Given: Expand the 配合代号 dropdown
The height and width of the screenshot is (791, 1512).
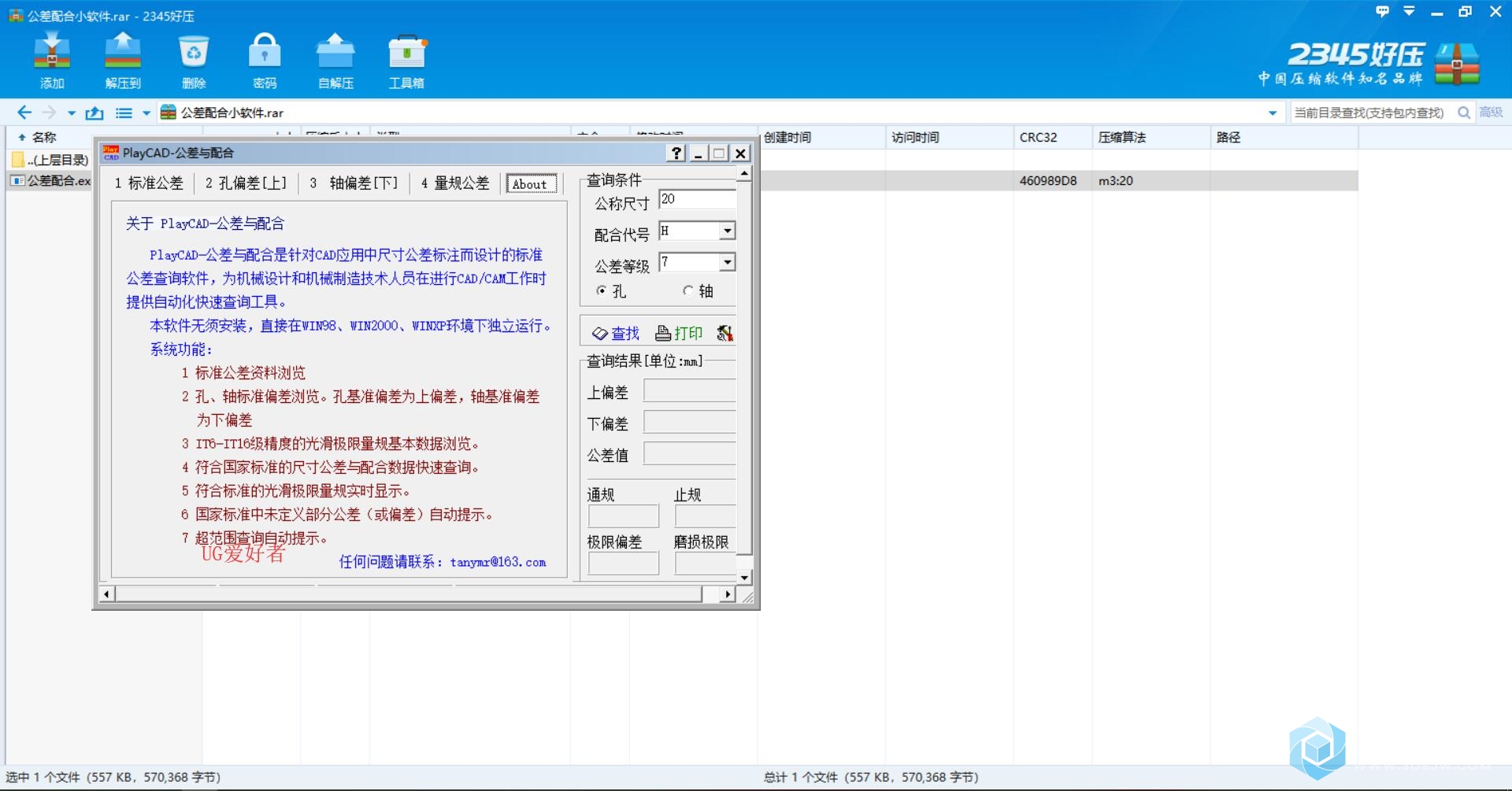Looking at the screenshot, I should 728,231.
